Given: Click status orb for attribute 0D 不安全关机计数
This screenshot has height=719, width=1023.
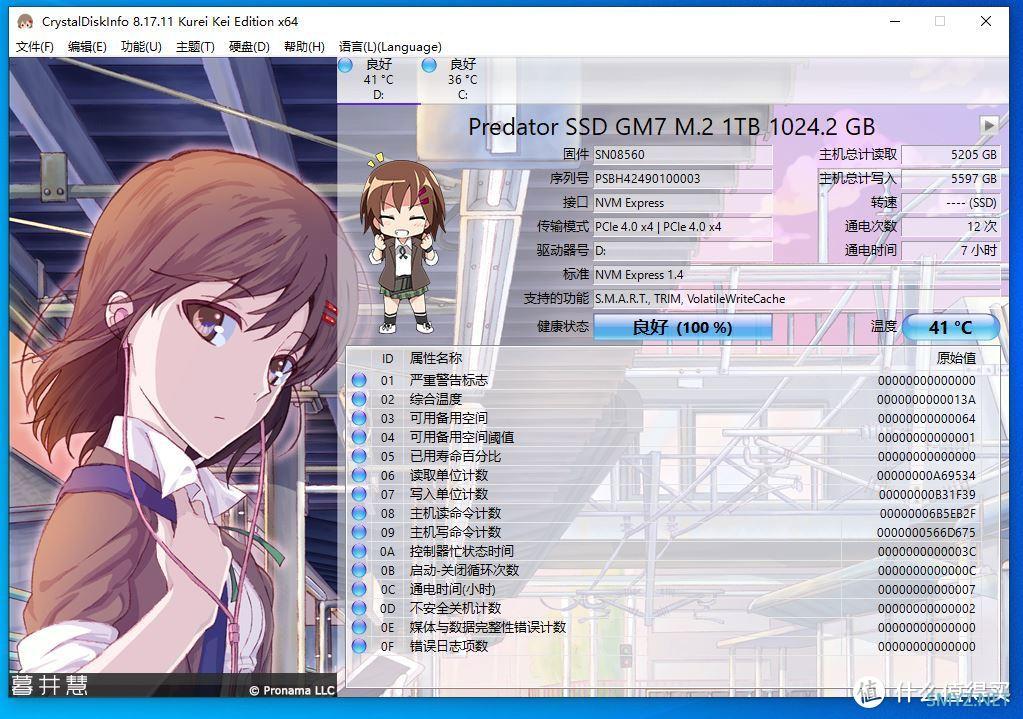Looking at the screenshot, I should [x=359, y=608].
